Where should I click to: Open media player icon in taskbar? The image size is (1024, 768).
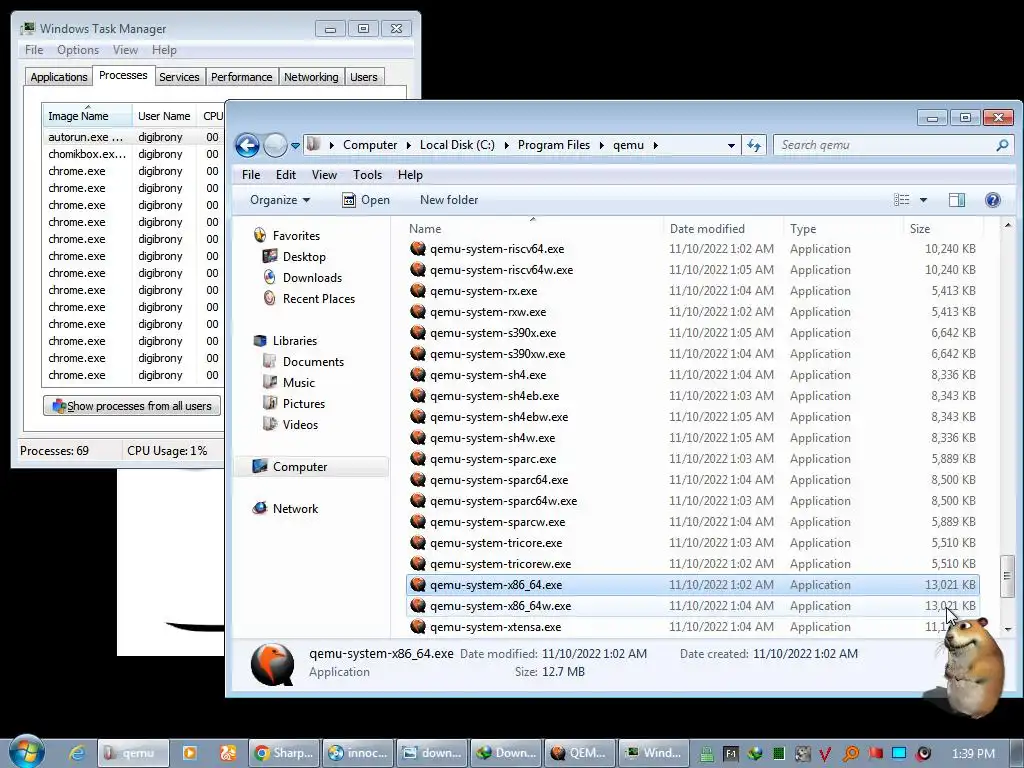tap(189, 753)
